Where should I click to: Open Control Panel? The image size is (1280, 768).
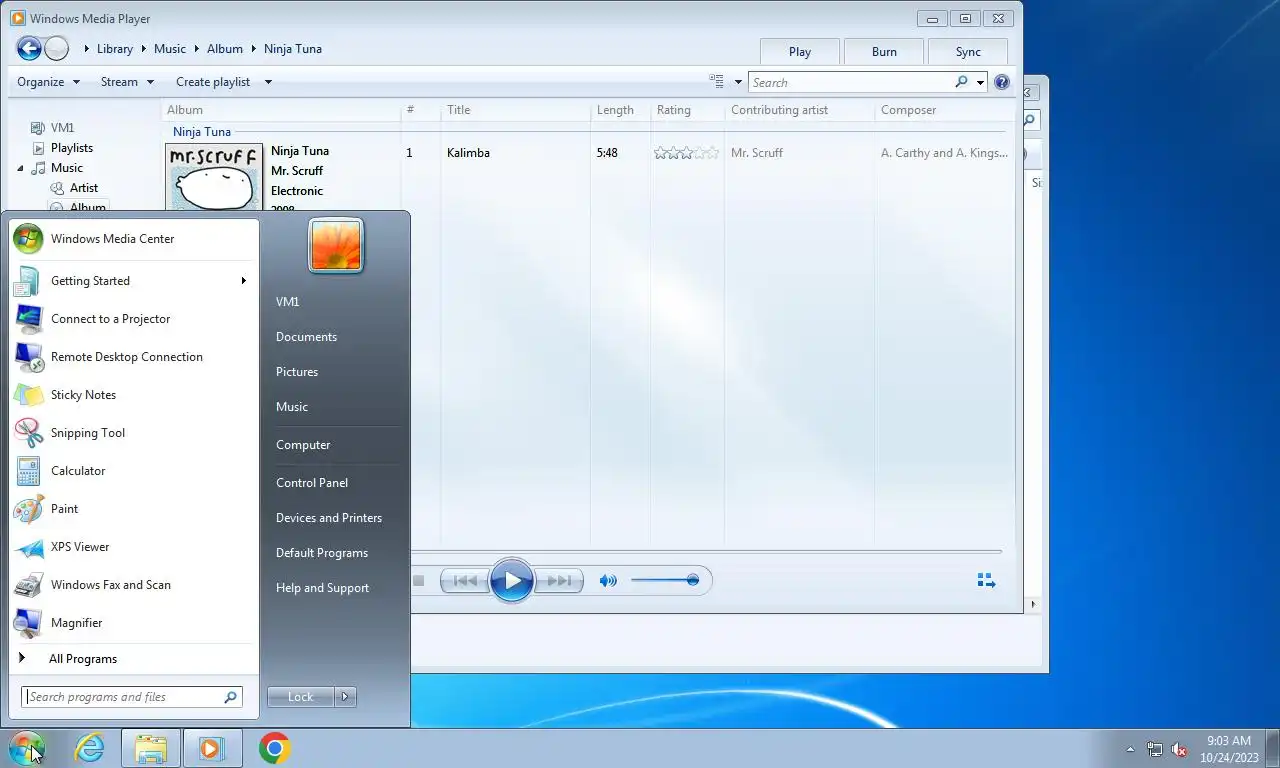pos(312,483)
